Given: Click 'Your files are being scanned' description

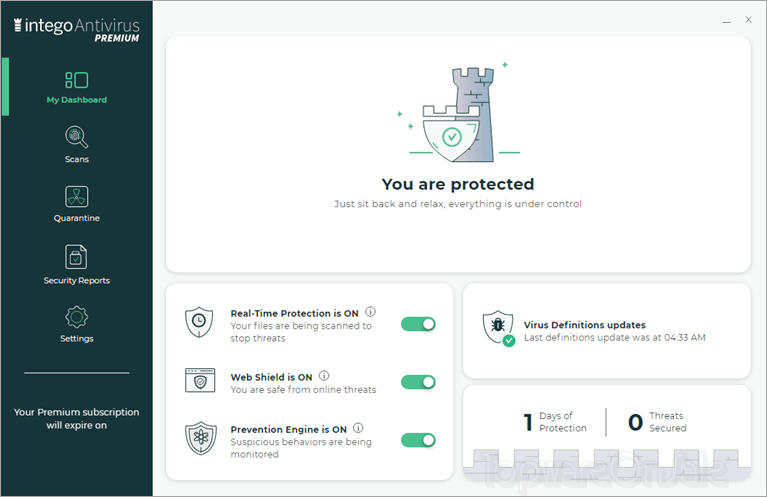Looking at the screenshot, I should pyautogui.click(x=301, y=332).
